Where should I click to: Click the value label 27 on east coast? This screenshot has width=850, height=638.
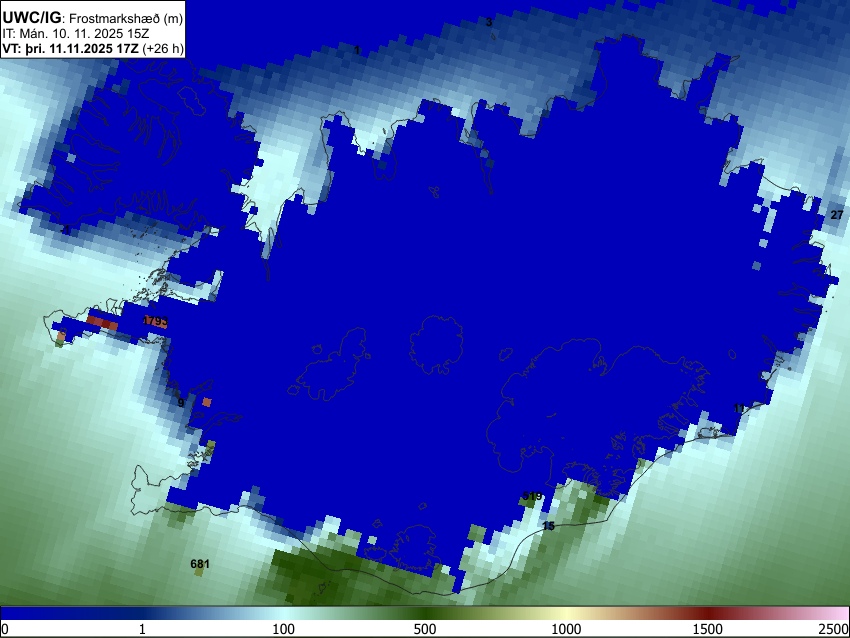(x=836, y=215)
